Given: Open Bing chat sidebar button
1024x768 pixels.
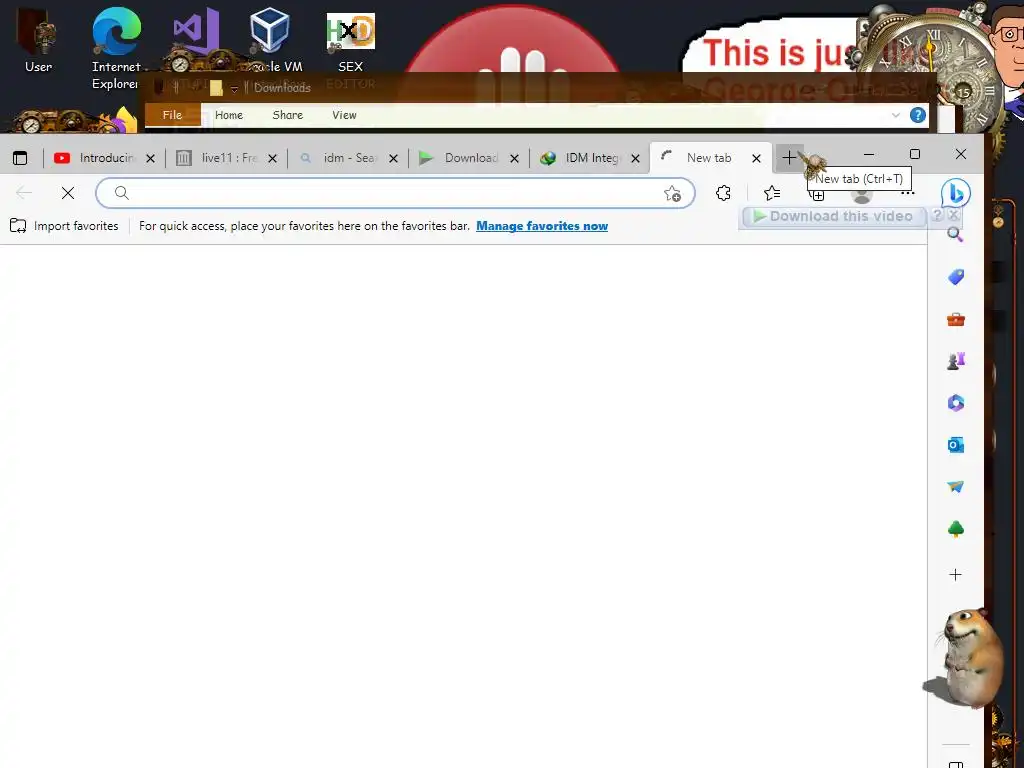Looking at the screenshot, I should pyautogui.click(x=955, y=193).
